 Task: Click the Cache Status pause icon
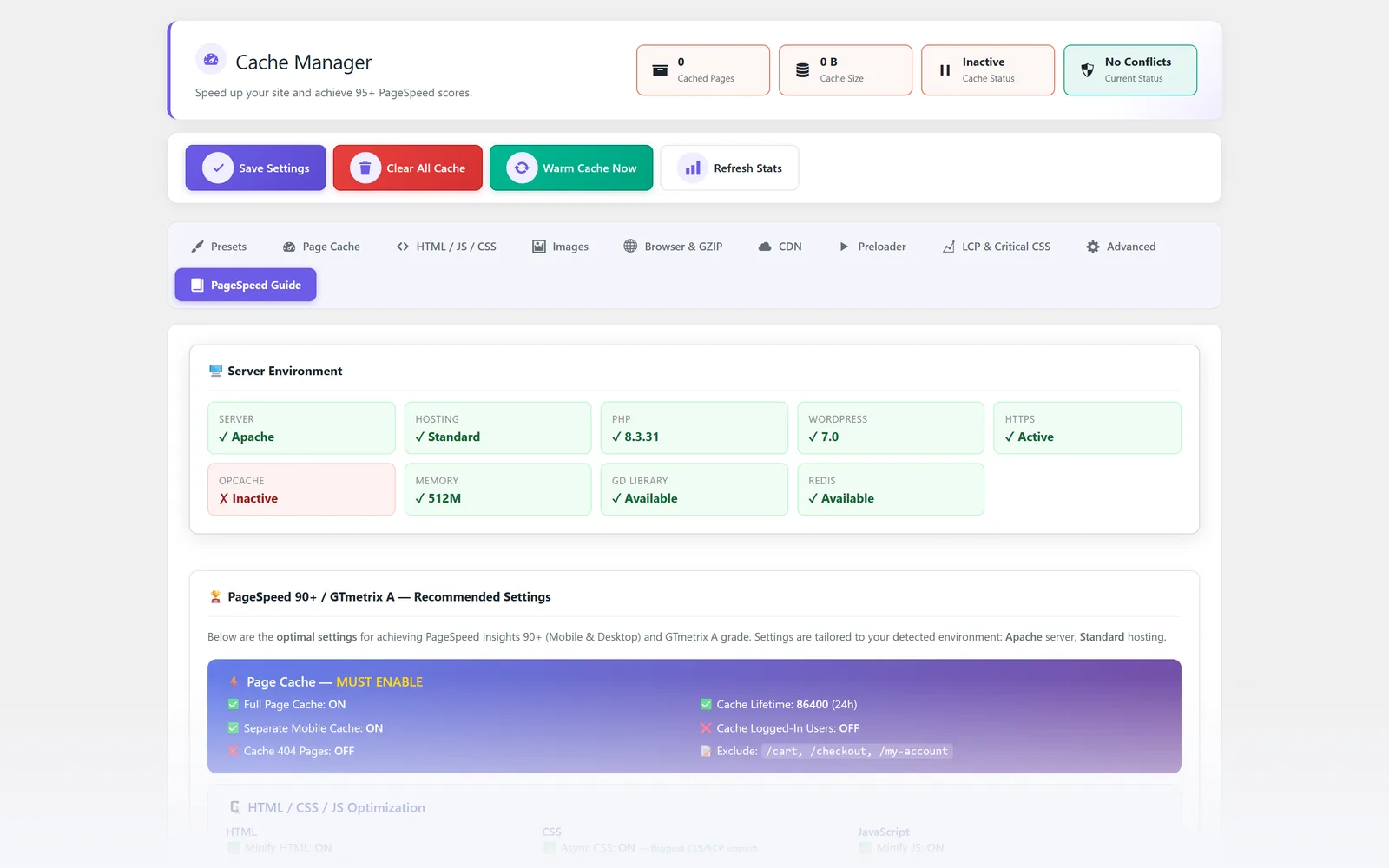tap(945, 70)
